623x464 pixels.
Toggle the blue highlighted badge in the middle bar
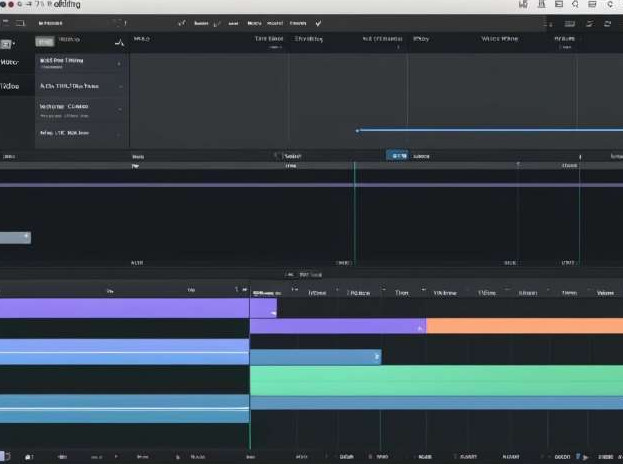(x=397, y=156)
